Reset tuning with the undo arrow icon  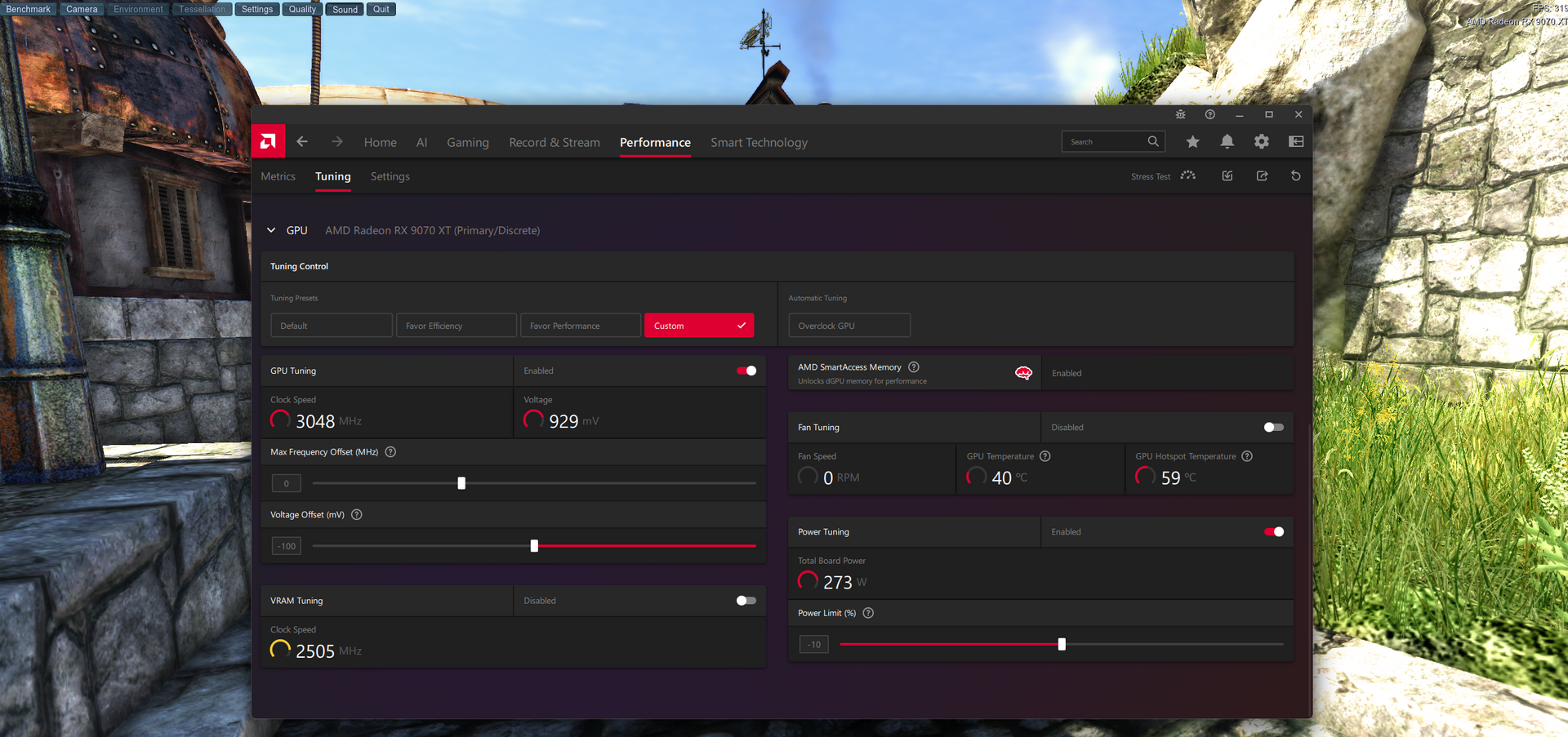click(1295, 176)
